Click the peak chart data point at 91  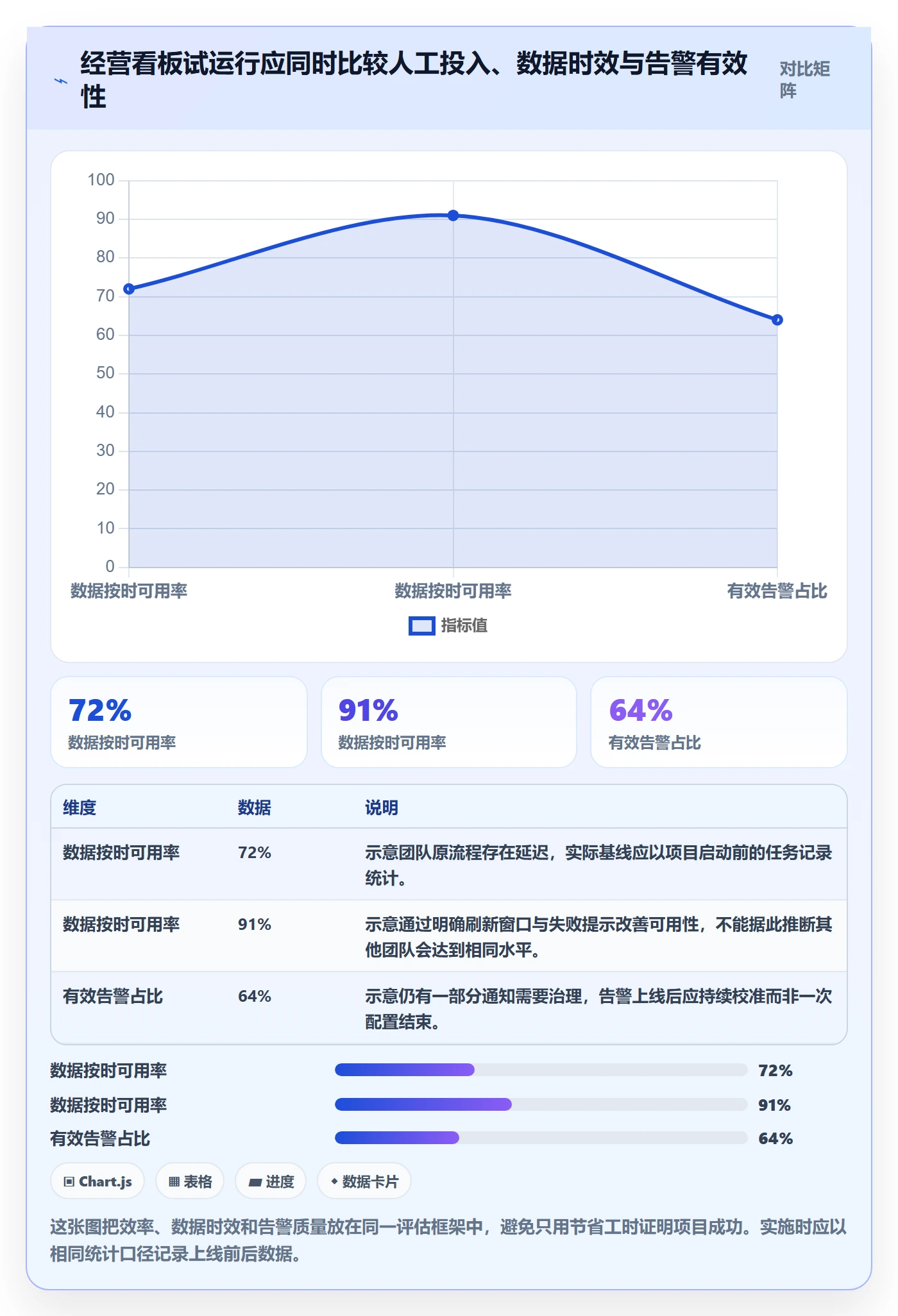[453, 215]
